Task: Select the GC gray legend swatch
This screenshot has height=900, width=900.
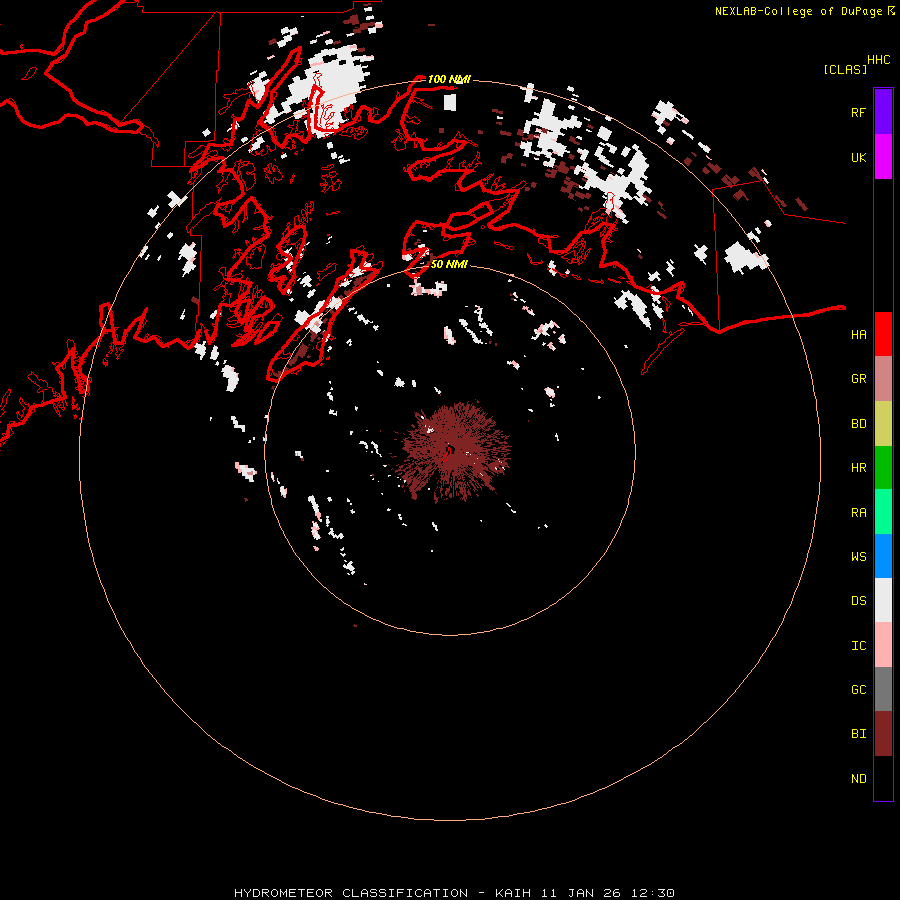Action: coord(883,689)
